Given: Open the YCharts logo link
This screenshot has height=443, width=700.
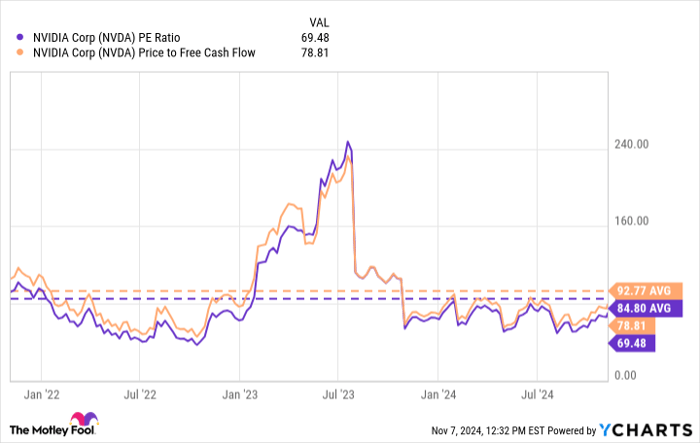Looking at the screenshot, I should pos(647,429).
